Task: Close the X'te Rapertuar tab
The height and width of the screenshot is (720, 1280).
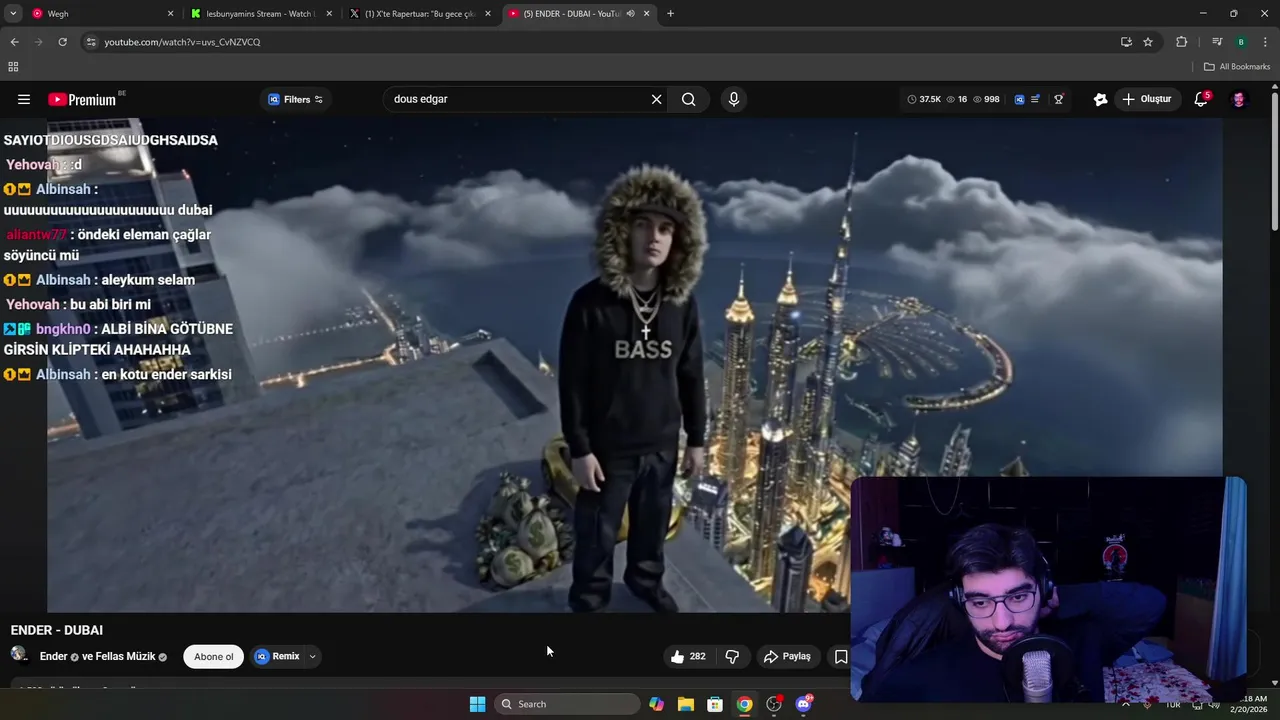Action: pos(488,14)
